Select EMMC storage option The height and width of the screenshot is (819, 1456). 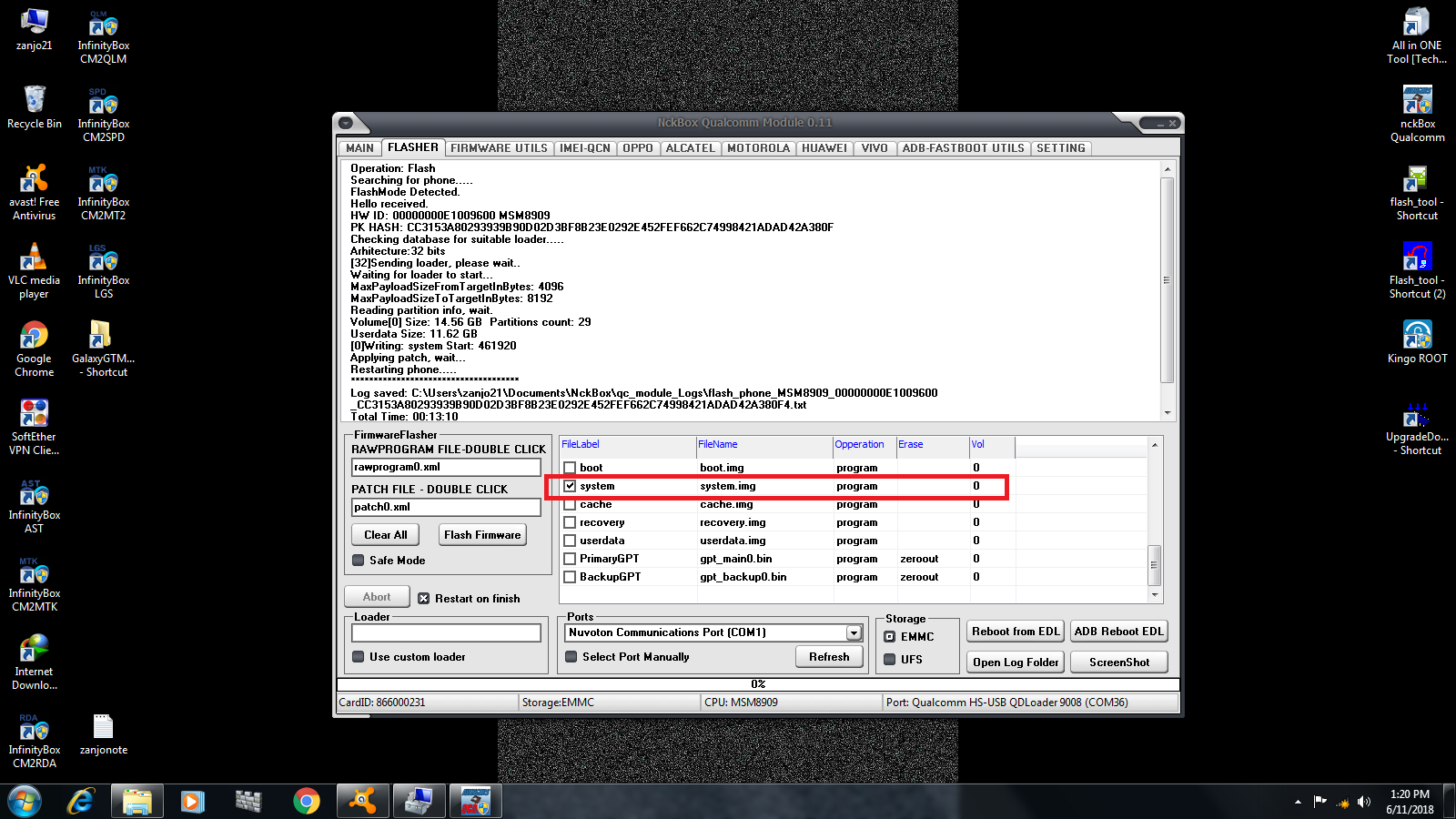pyautogui.click(x=890, y=637)
